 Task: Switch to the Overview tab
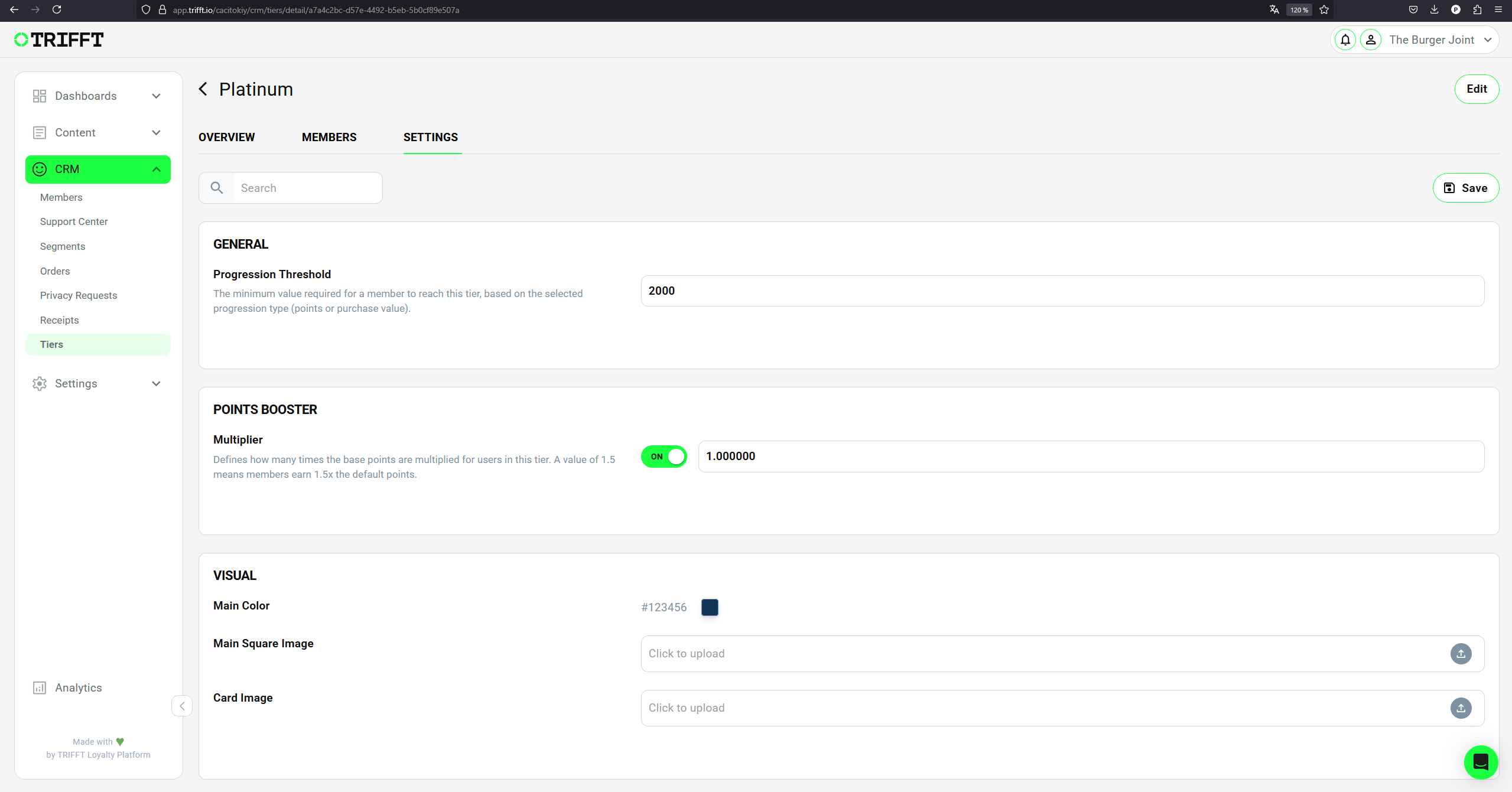226,137
